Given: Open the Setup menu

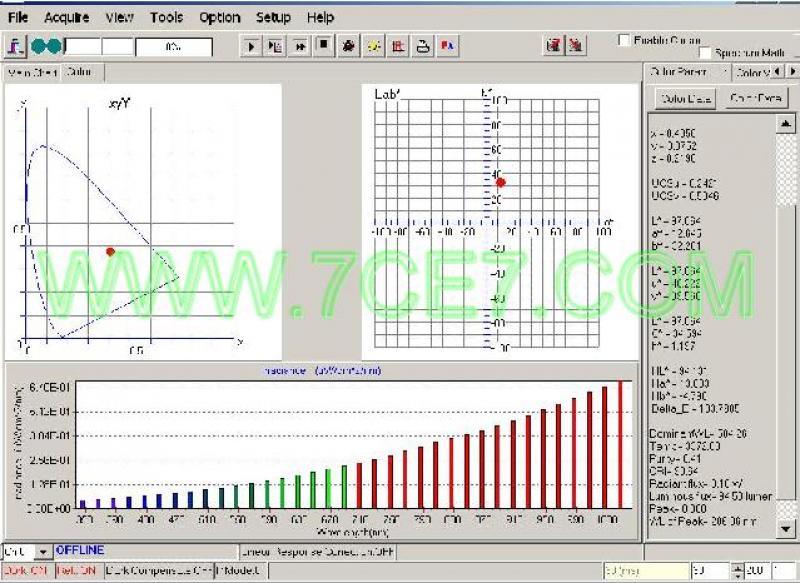Looking at the screenshot, I should [273, 17].
